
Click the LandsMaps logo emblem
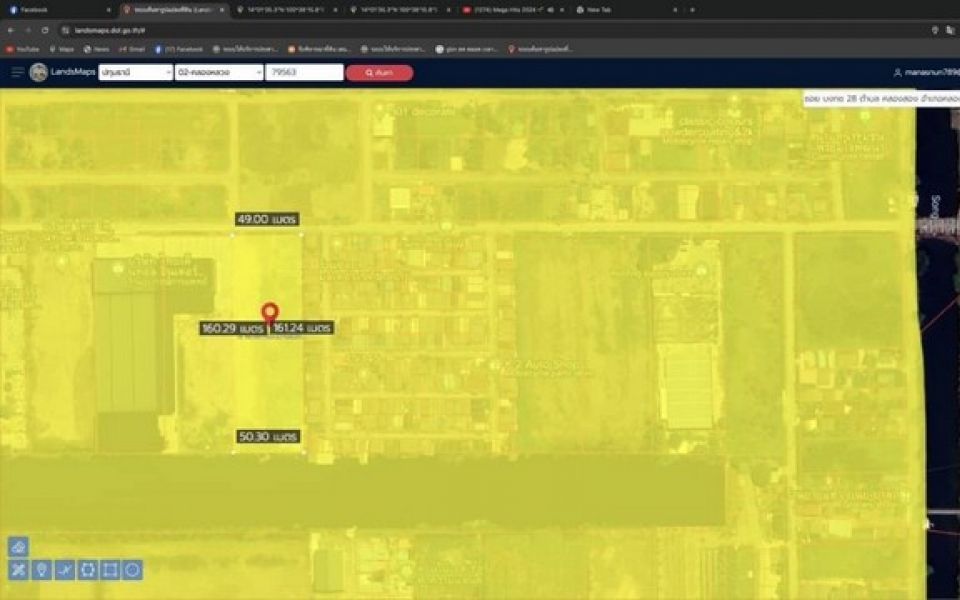[x=38, y=73]
